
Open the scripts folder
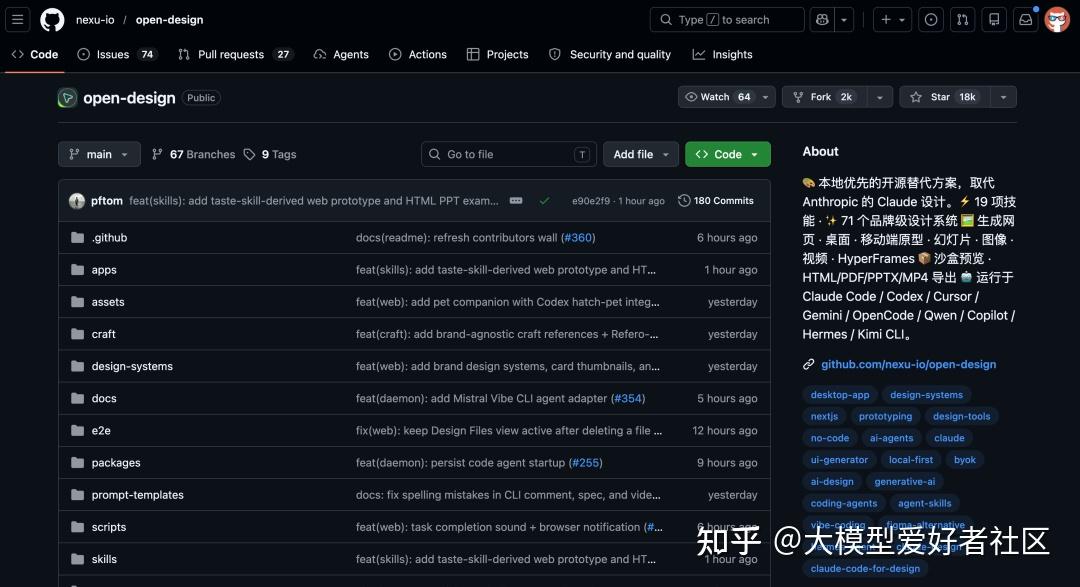tap(109, 527)
